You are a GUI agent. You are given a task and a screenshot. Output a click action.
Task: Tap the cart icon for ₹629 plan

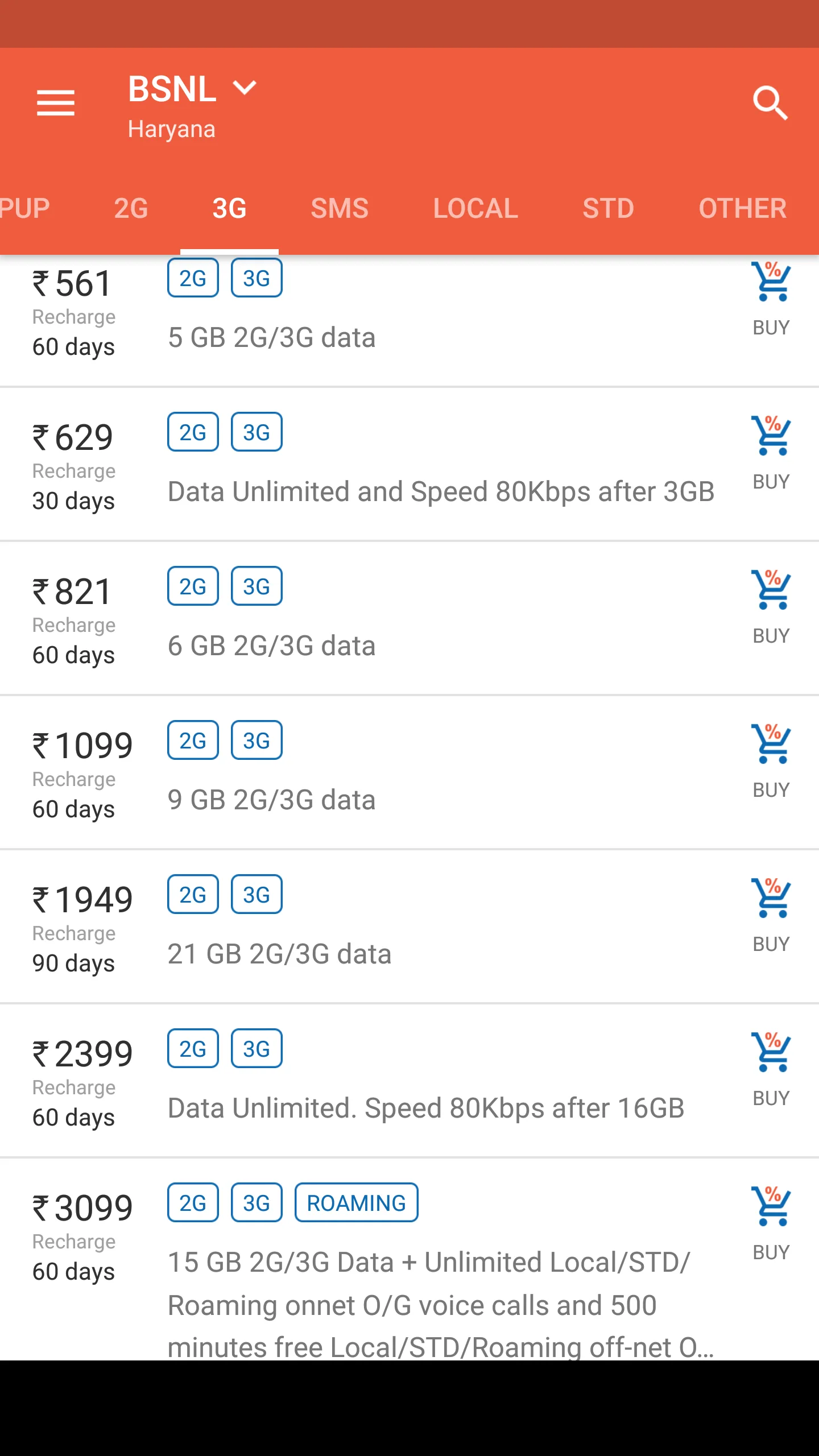(x=771, y=436)
